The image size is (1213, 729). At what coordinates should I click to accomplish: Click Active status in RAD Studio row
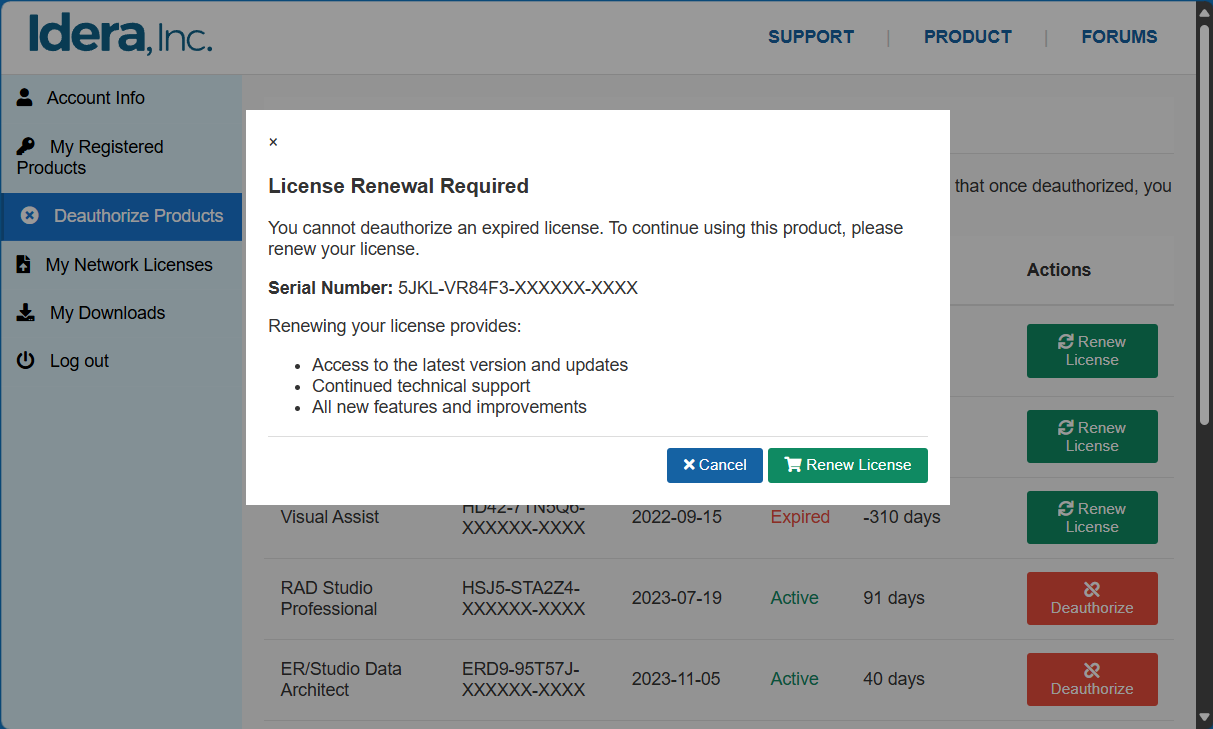[x=795, y=598]
